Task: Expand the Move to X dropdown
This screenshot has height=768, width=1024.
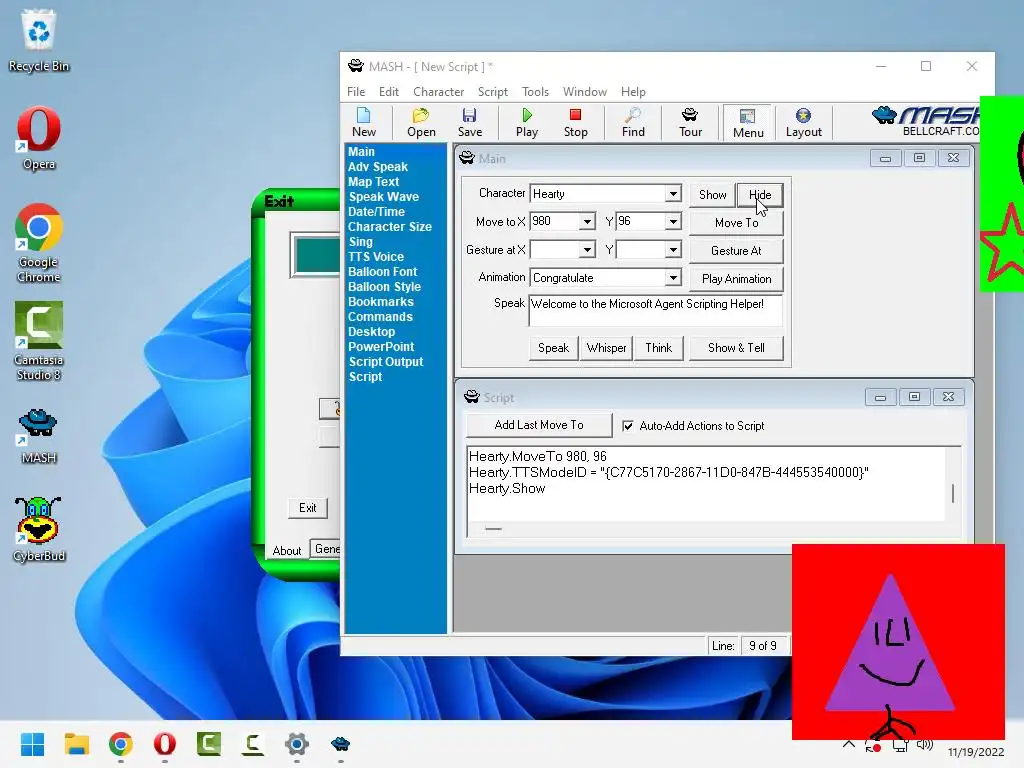Action: [587, 221]
